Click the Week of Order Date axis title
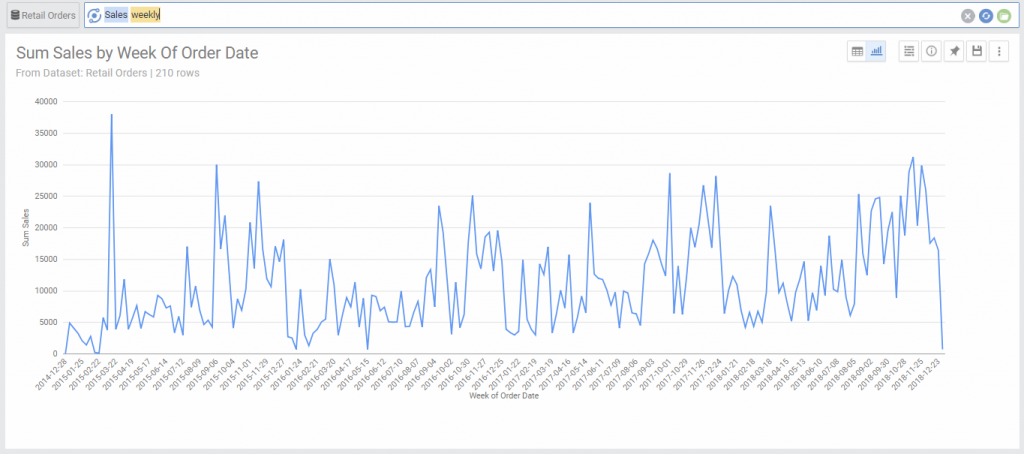This screenshot has width=1024, height=454. pyautogui.click(x=504, y=396)
